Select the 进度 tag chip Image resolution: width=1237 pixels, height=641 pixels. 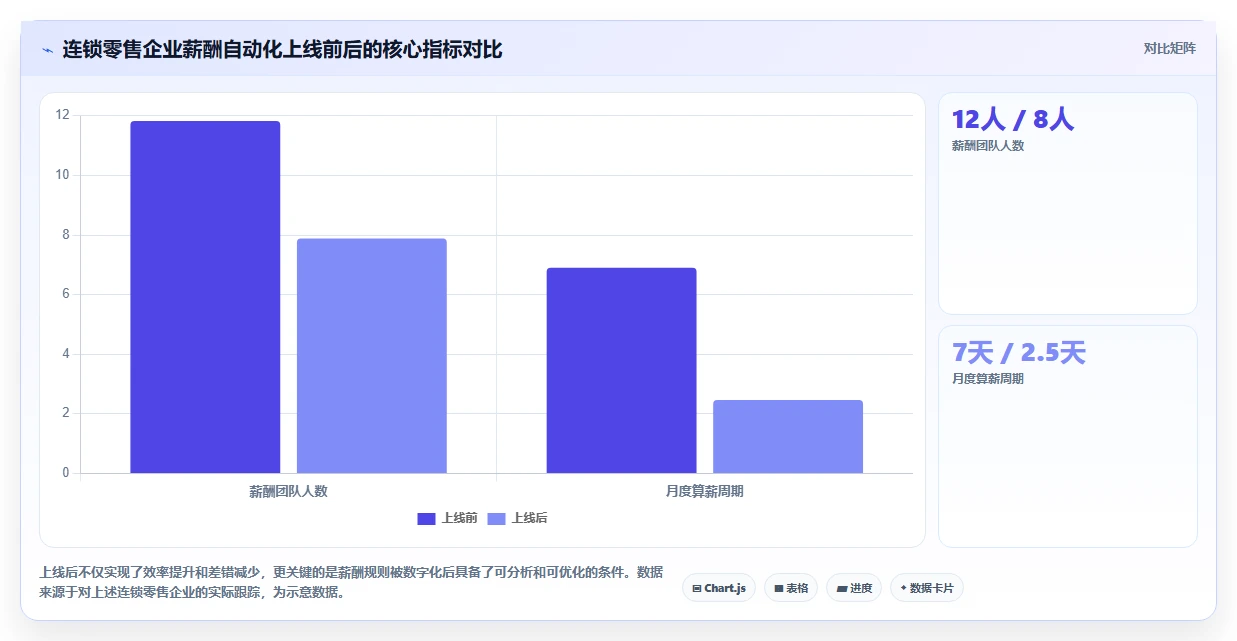[x=854, y=588]
